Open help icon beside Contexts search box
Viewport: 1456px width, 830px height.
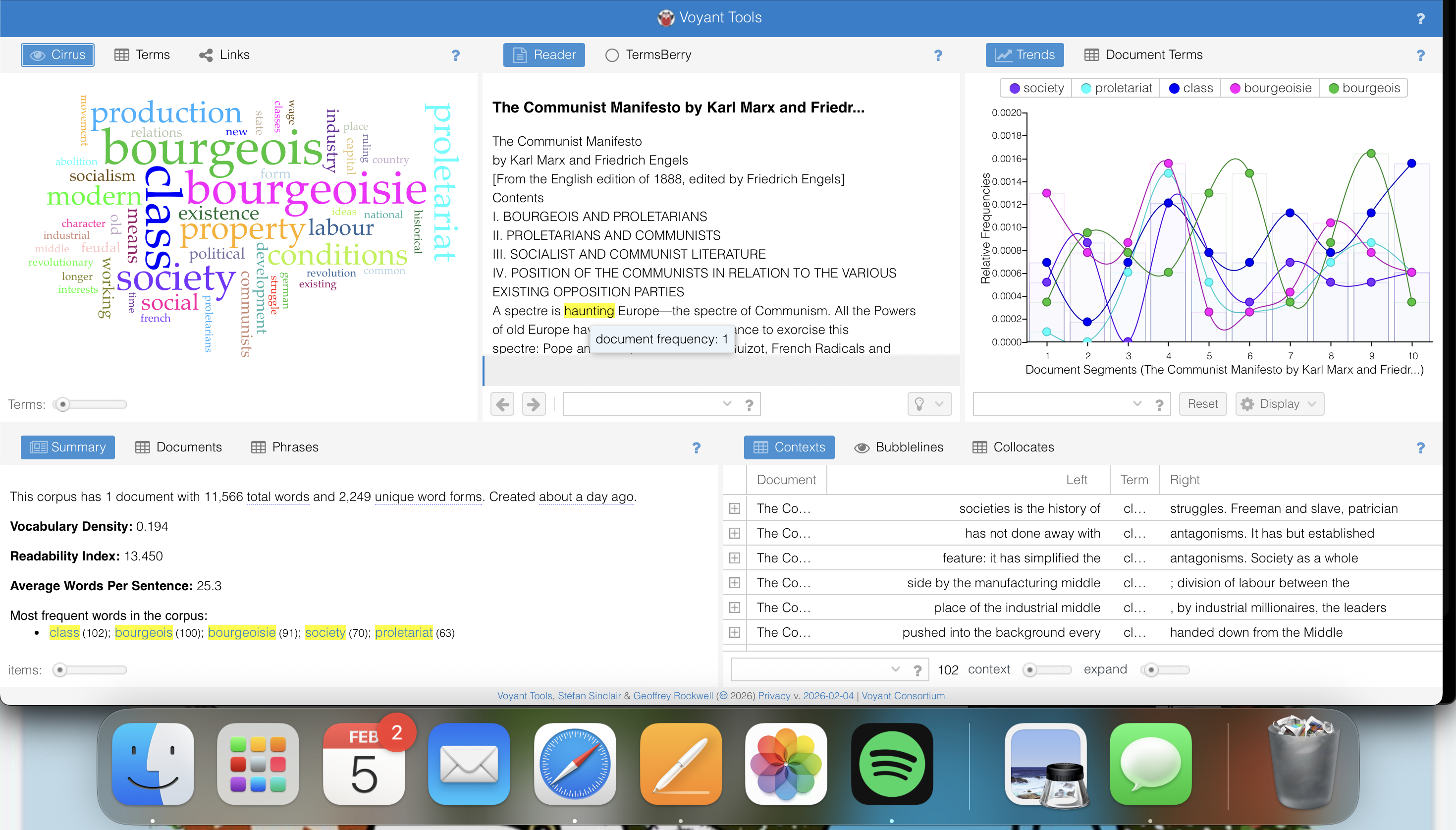pyautogui.click(x=917, y=670)
